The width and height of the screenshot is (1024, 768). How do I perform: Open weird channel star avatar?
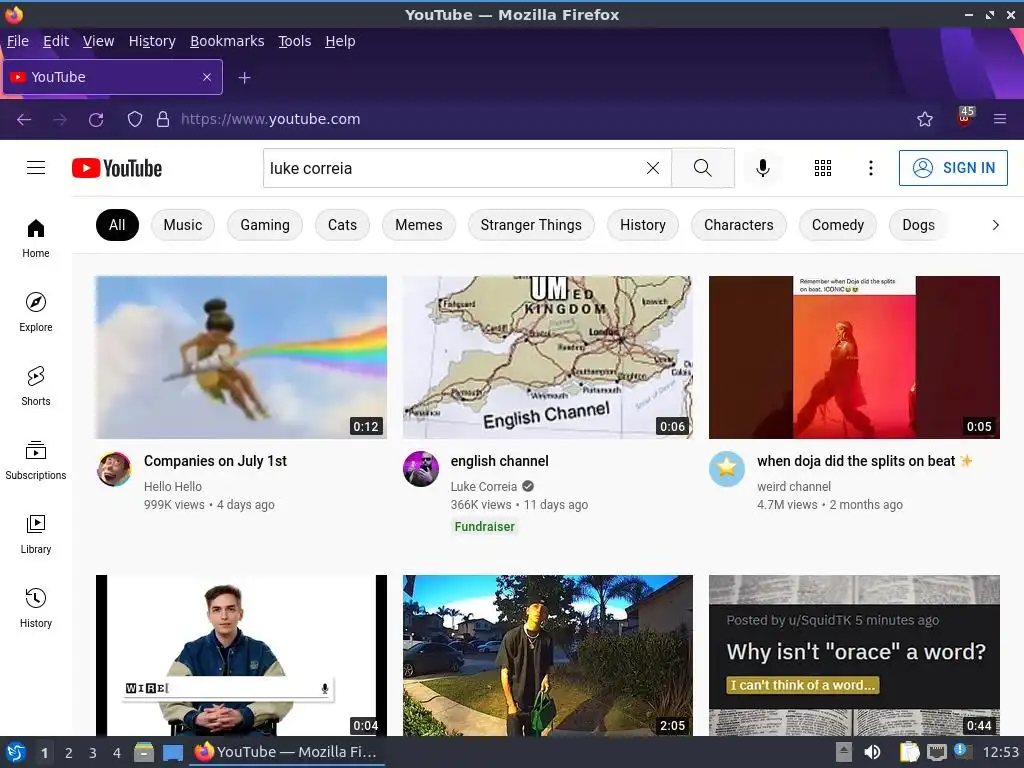tap(727, 469)
